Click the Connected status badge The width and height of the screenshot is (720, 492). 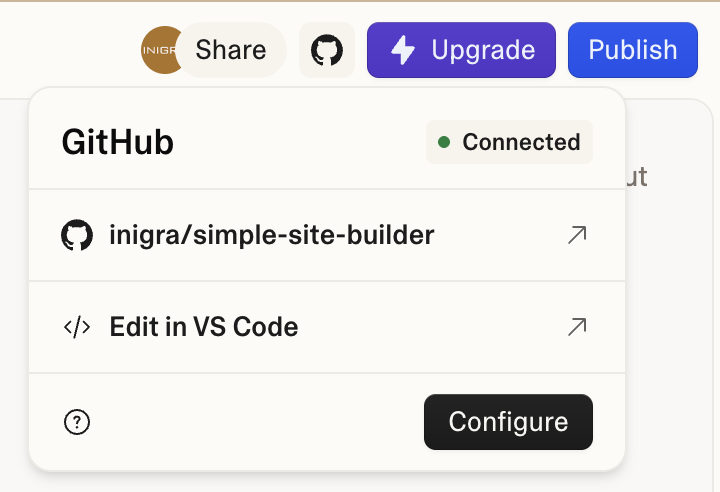[x=509, y=142]
